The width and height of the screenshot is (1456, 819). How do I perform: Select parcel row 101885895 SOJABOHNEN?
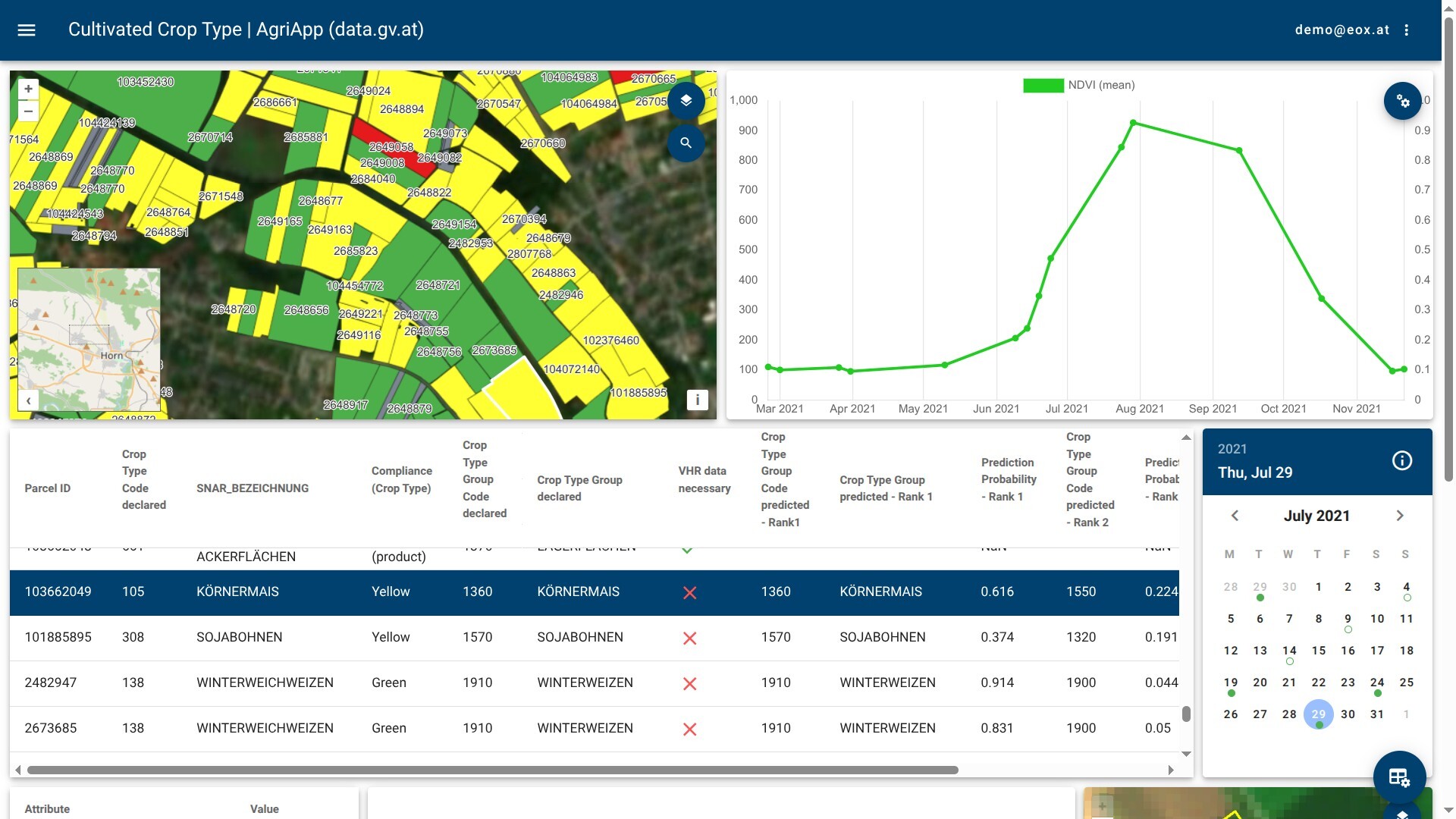pos(594,638)
